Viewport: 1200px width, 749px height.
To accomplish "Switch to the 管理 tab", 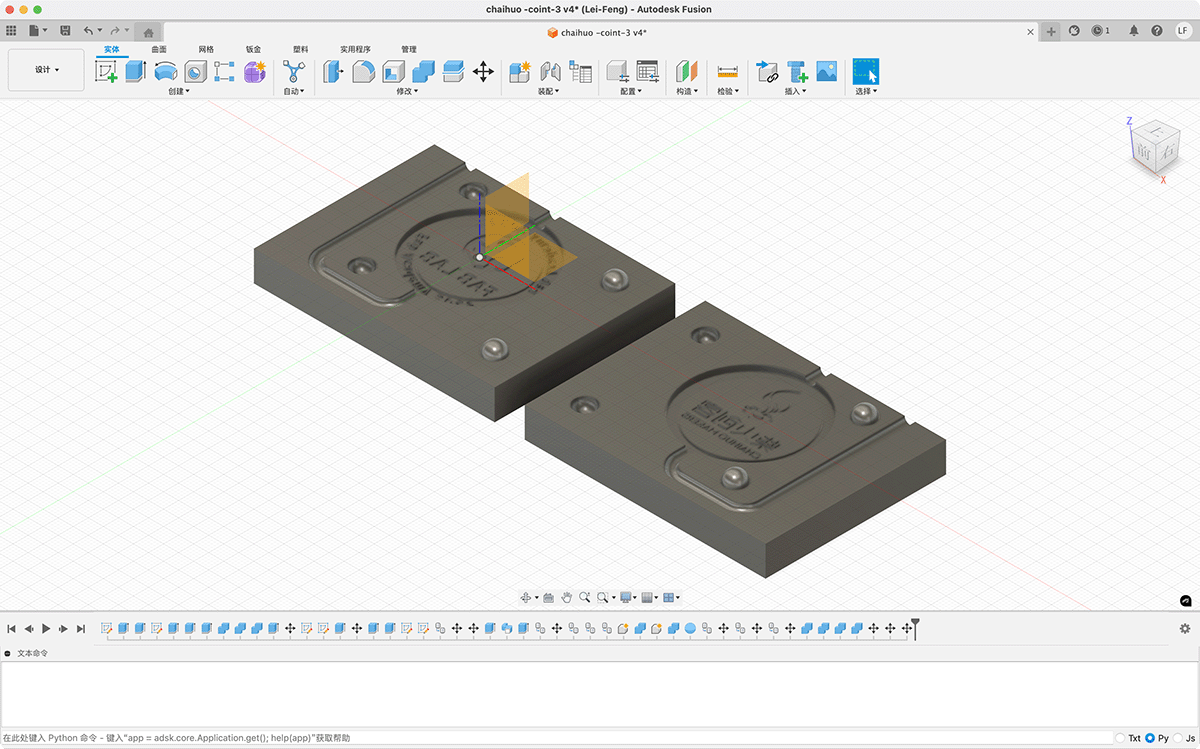I will (409, 49).
